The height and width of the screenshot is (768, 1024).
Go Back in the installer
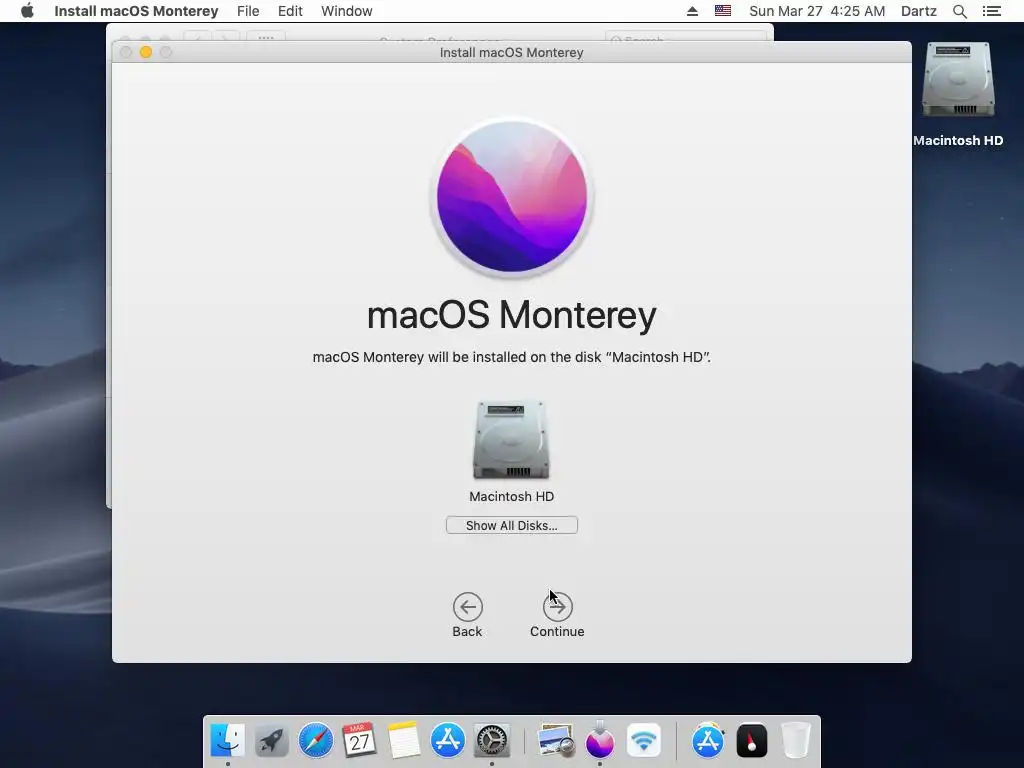[x=468, y=607]
